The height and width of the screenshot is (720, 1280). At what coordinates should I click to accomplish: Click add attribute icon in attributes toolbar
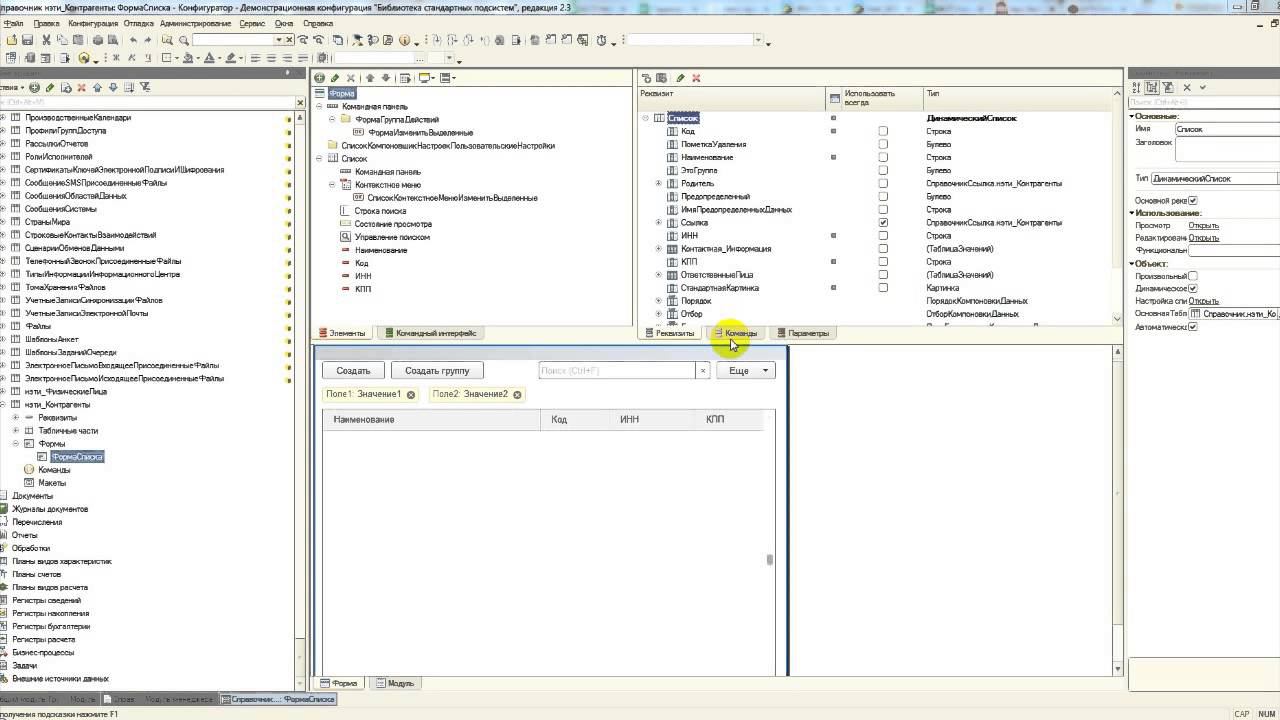[646, 78]
